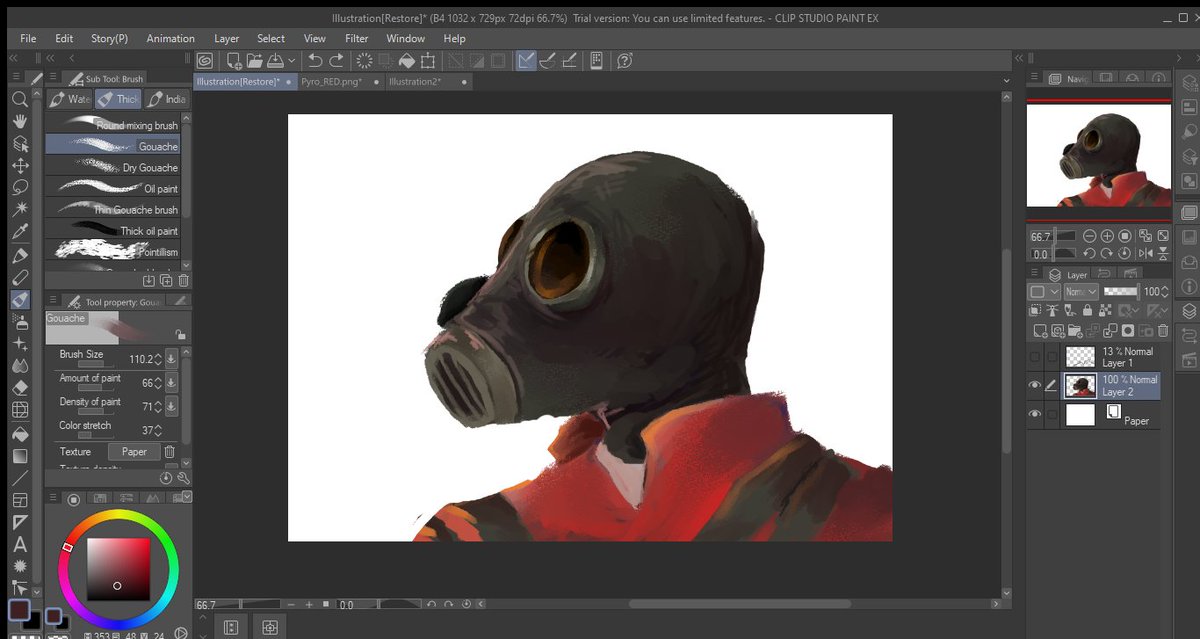
Task: Select the Eraser tool
Action: tap(19, 387)
